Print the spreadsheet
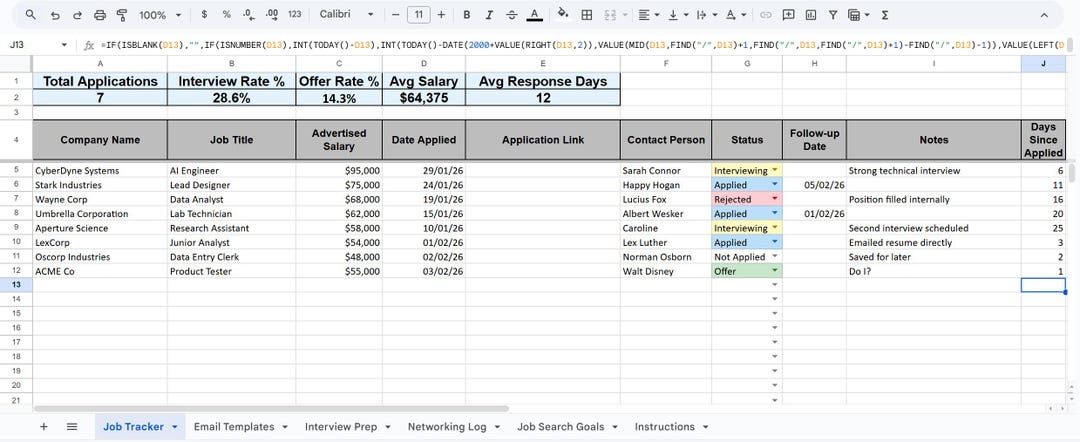The width and height of the screenshot is (1080, 442). coord(100,14)
